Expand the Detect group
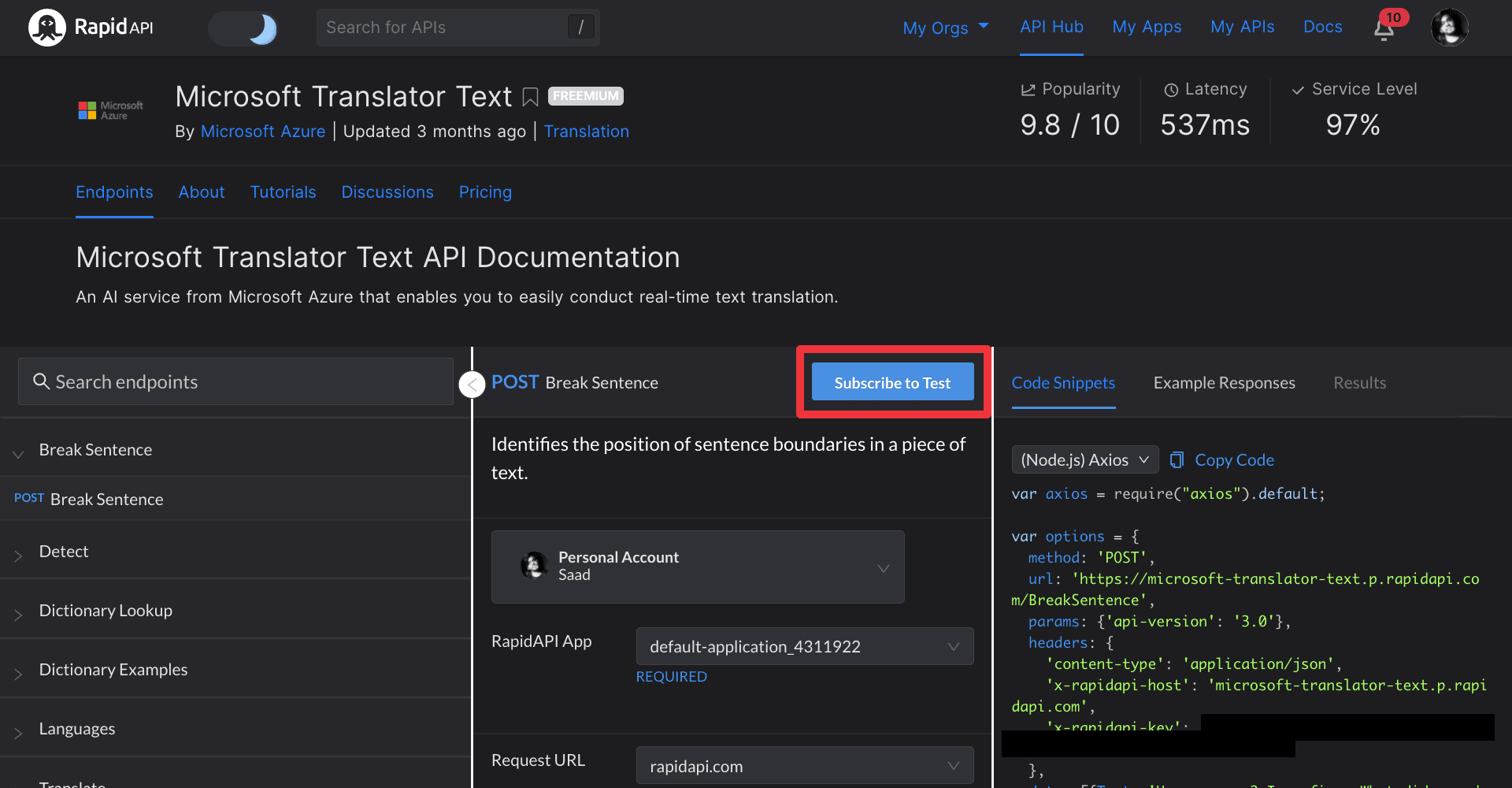 coord(235,552)
